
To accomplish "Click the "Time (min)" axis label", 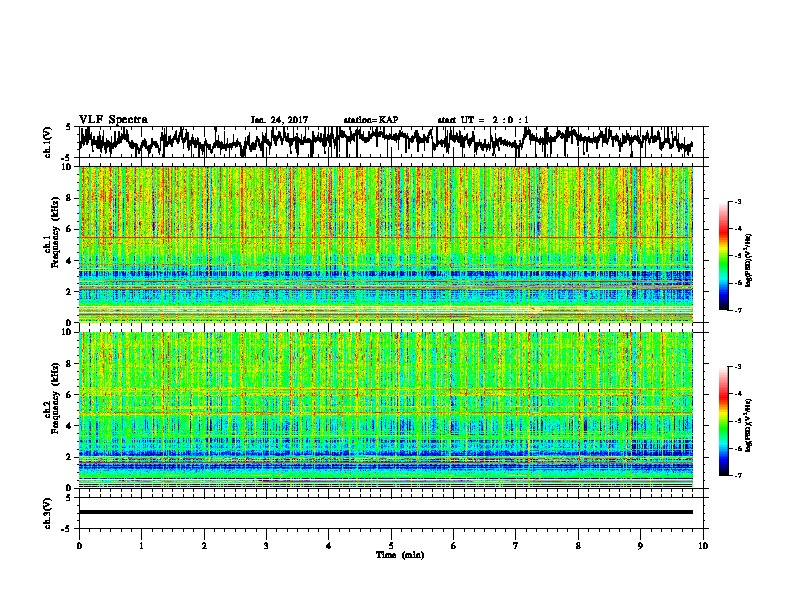I will [x=400, y=555].
